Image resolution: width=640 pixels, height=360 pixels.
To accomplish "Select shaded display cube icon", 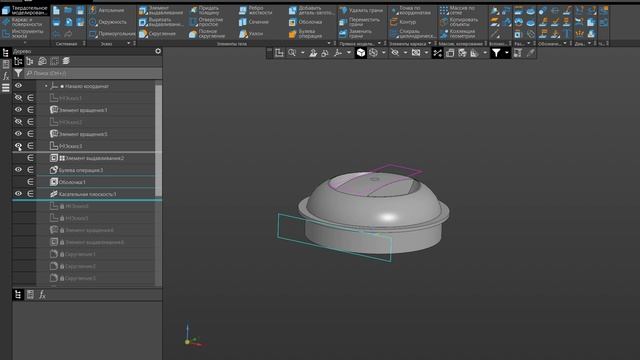I will point(361,53).
